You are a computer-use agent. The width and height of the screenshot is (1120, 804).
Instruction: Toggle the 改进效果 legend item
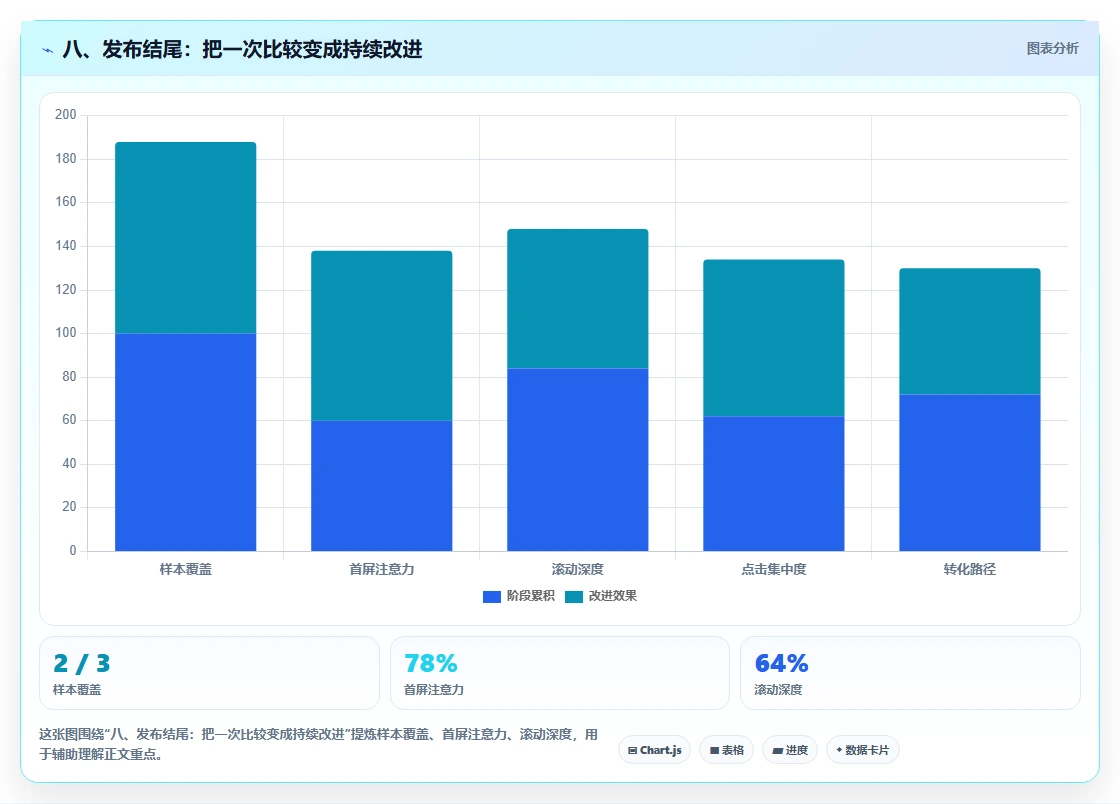pos(601,596)
